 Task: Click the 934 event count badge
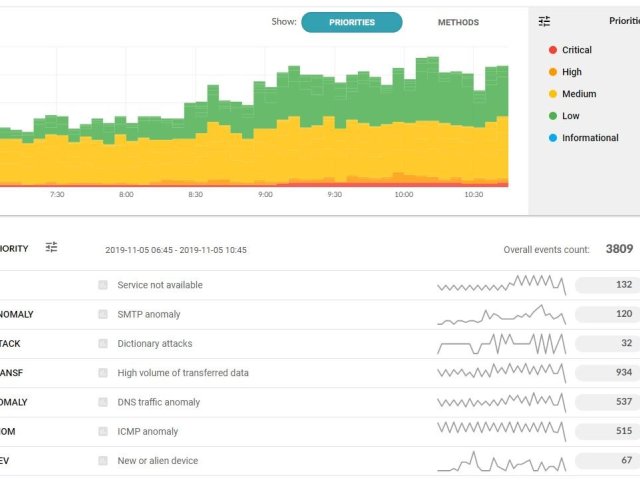[x=607, y=373]
